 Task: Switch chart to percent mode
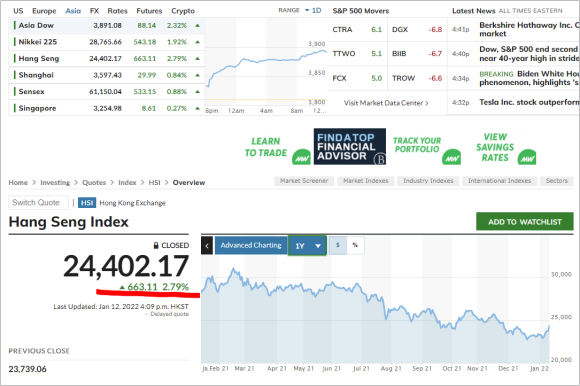(x=355, y=245)
